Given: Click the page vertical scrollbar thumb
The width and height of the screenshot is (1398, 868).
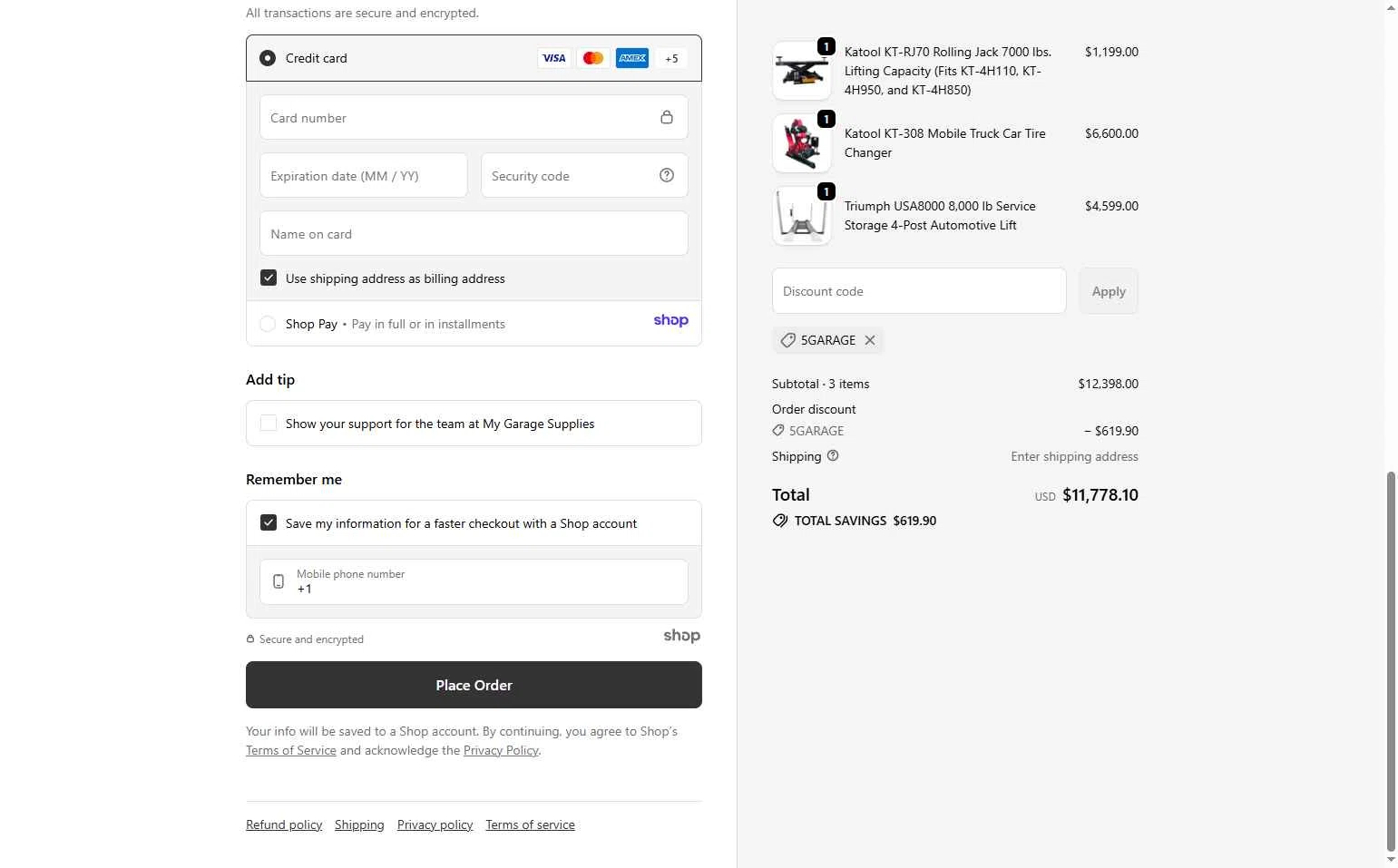Looking at the screenshot, I should coord(1391,660).
